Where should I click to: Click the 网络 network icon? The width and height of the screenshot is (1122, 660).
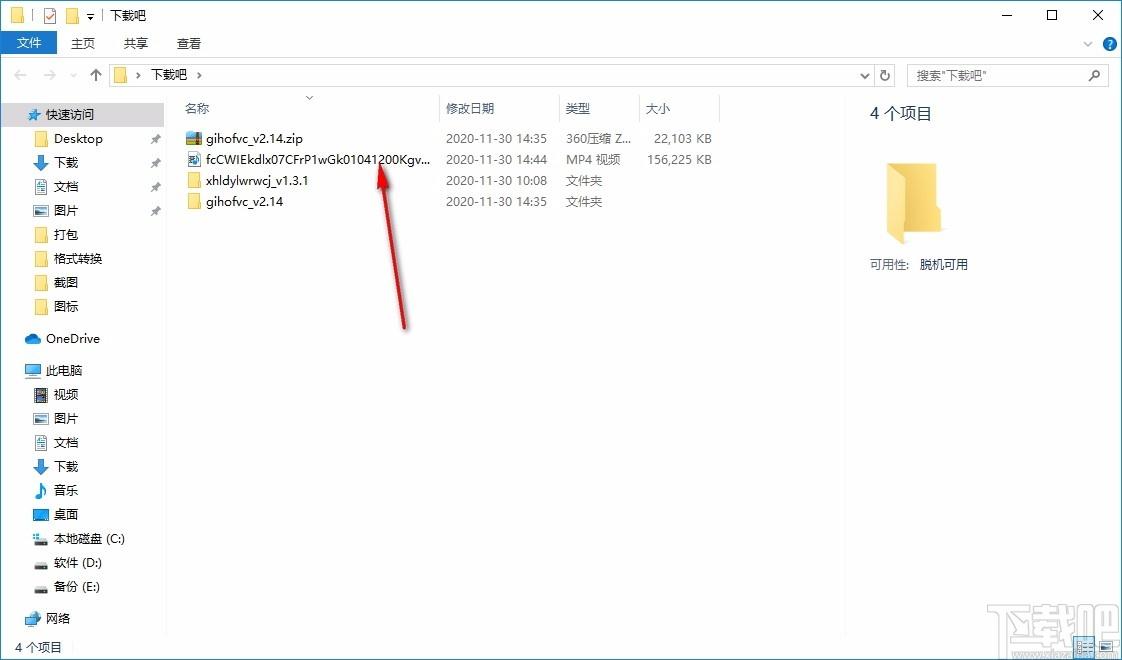[33, 618]
